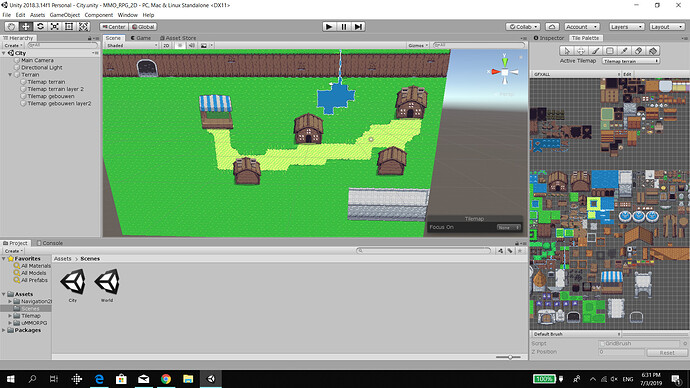Step forward one frame
Image resolution: width=690 pixels, height=388 pixels.
[359, 26]
